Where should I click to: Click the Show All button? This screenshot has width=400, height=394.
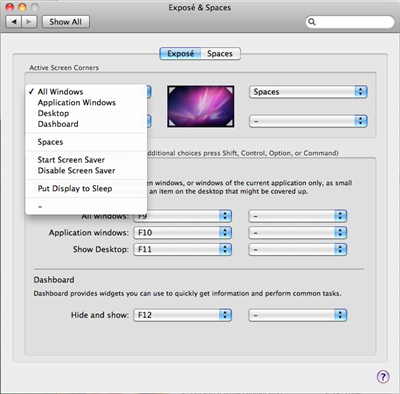[66, 22]
